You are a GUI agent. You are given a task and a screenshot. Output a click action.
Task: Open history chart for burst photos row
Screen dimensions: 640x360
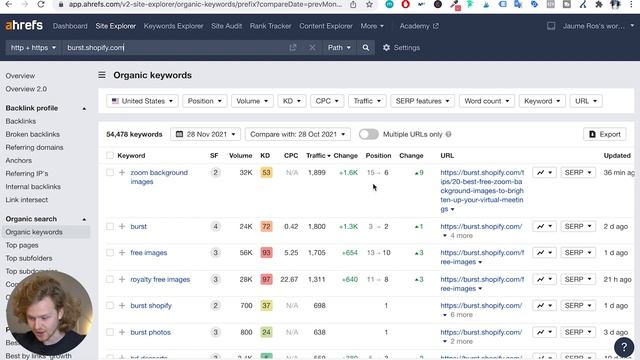tap(544, 332)
